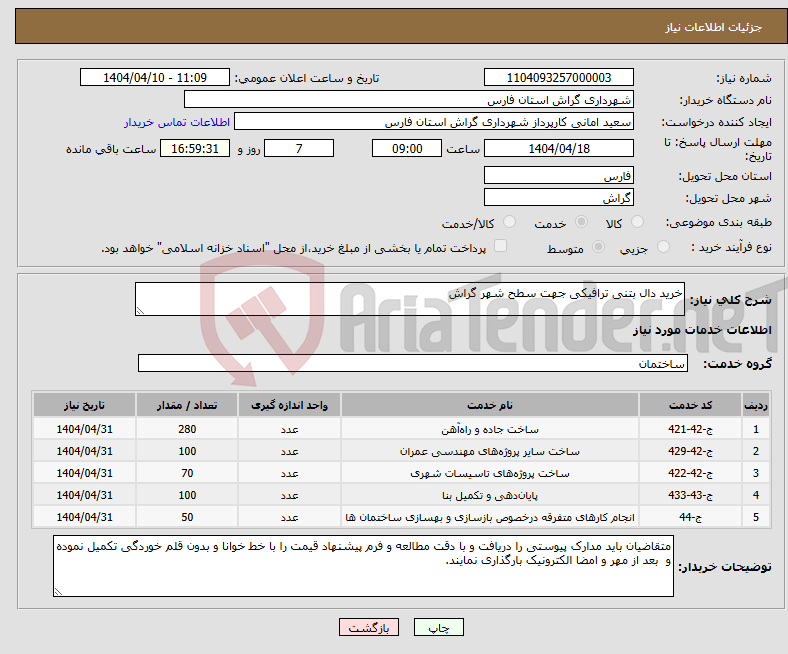The image size is (788, 654).
Task: Click the deadline time field 09:00
Action: 407,148
